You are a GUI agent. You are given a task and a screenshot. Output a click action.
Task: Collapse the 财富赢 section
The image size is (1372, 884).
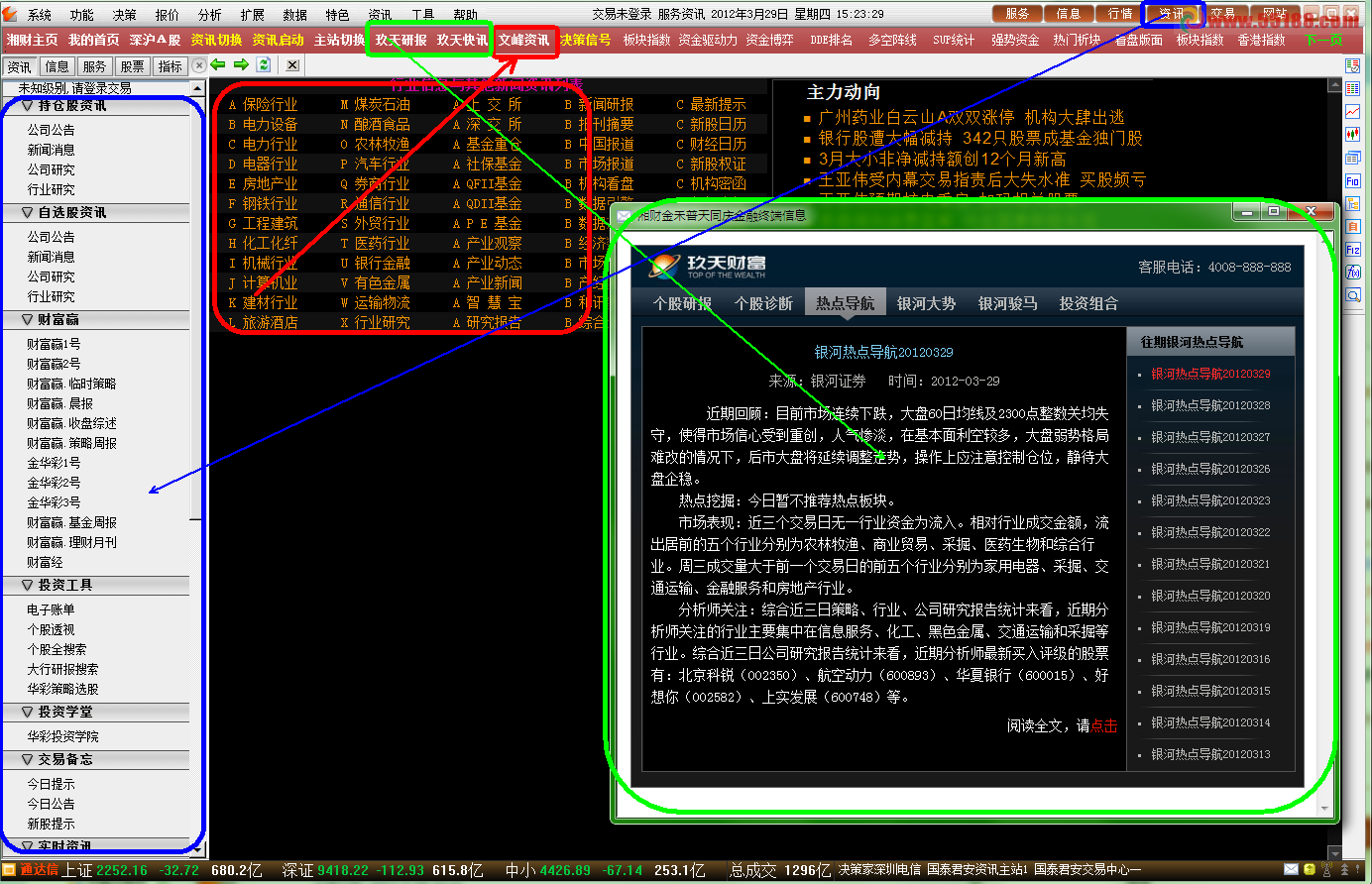tap(28, 320)
